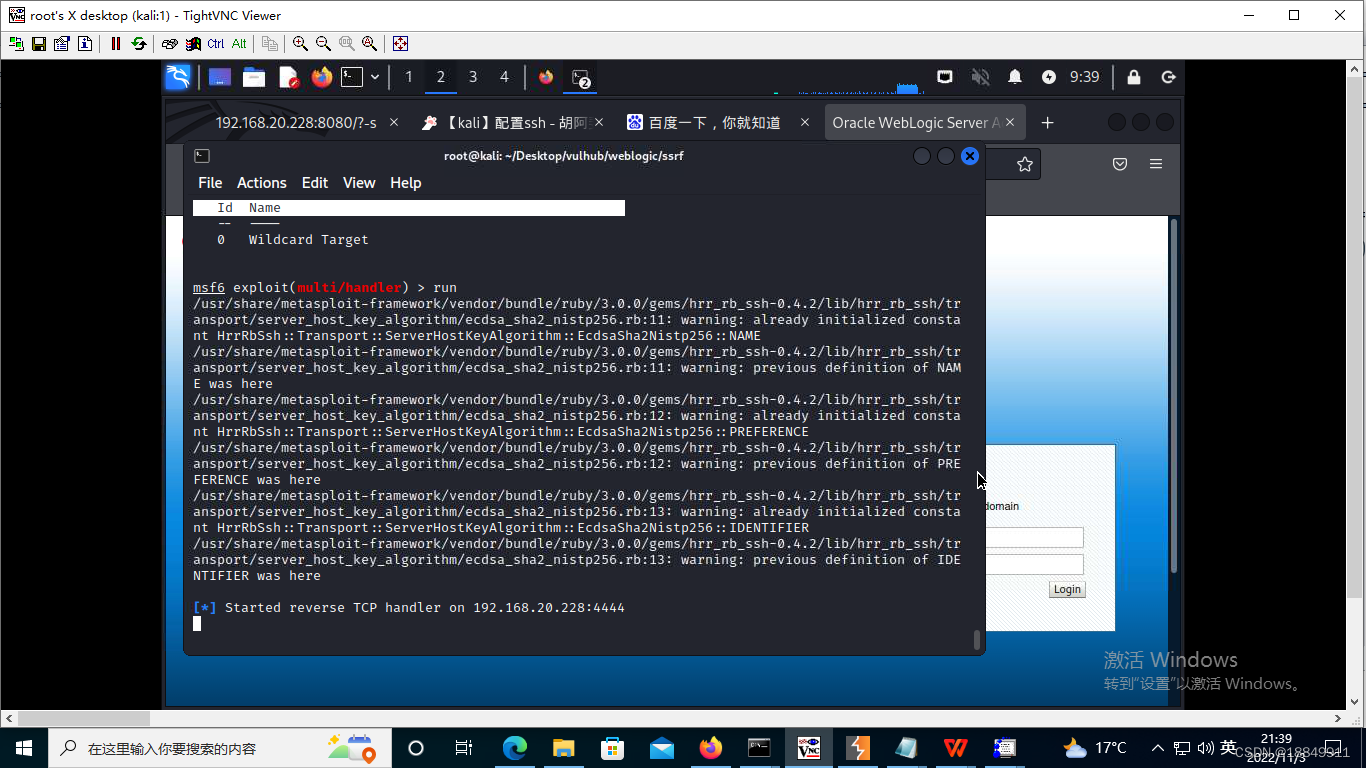
Task: Show VNC connection info icon
Action: (85, 44)
